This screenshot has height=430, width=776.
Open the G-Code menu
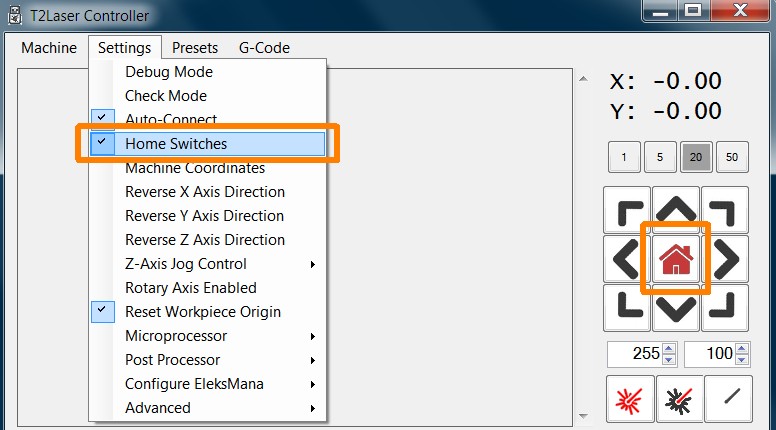264,48
